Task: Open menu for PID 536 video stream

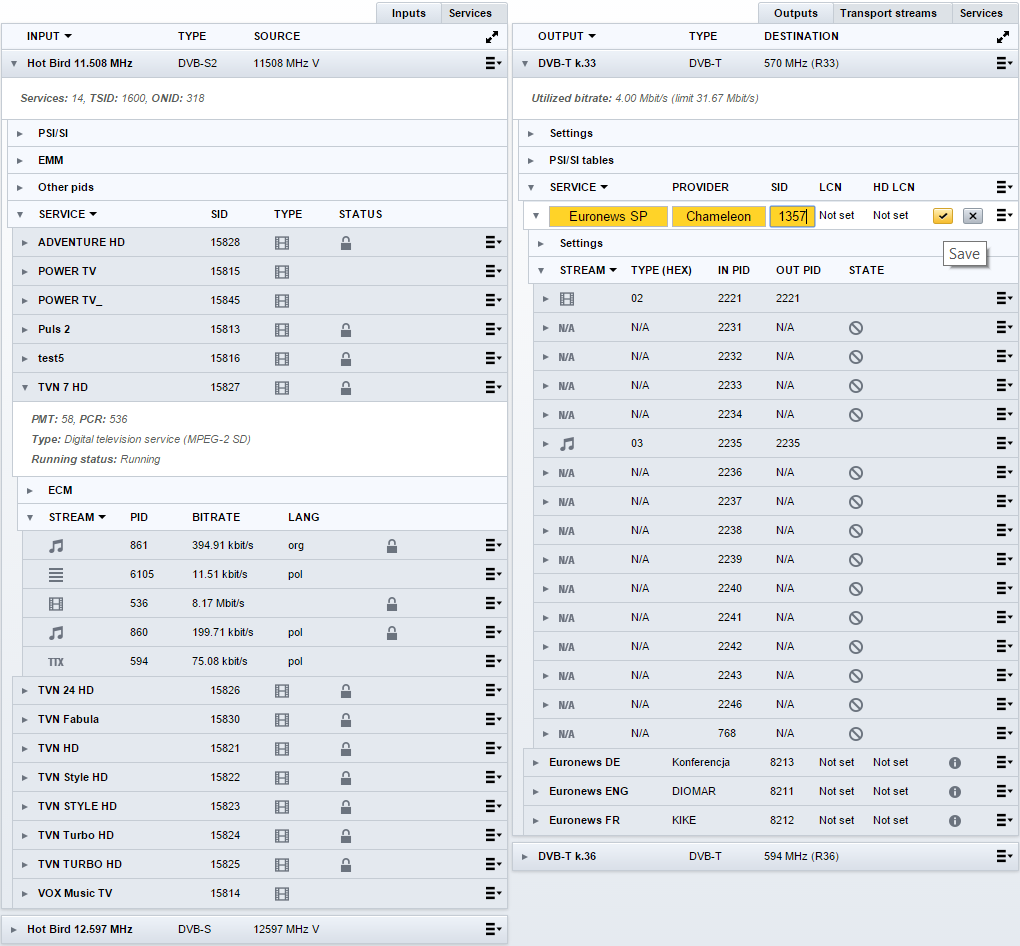Action: [493, 603]
